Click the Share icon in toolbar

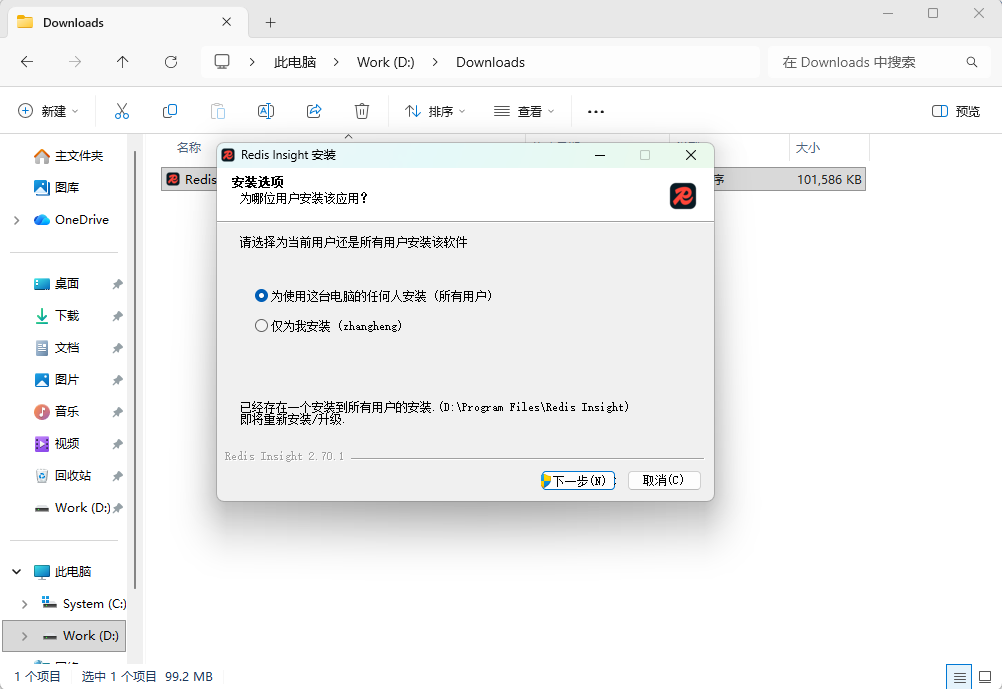click(314, 111)
